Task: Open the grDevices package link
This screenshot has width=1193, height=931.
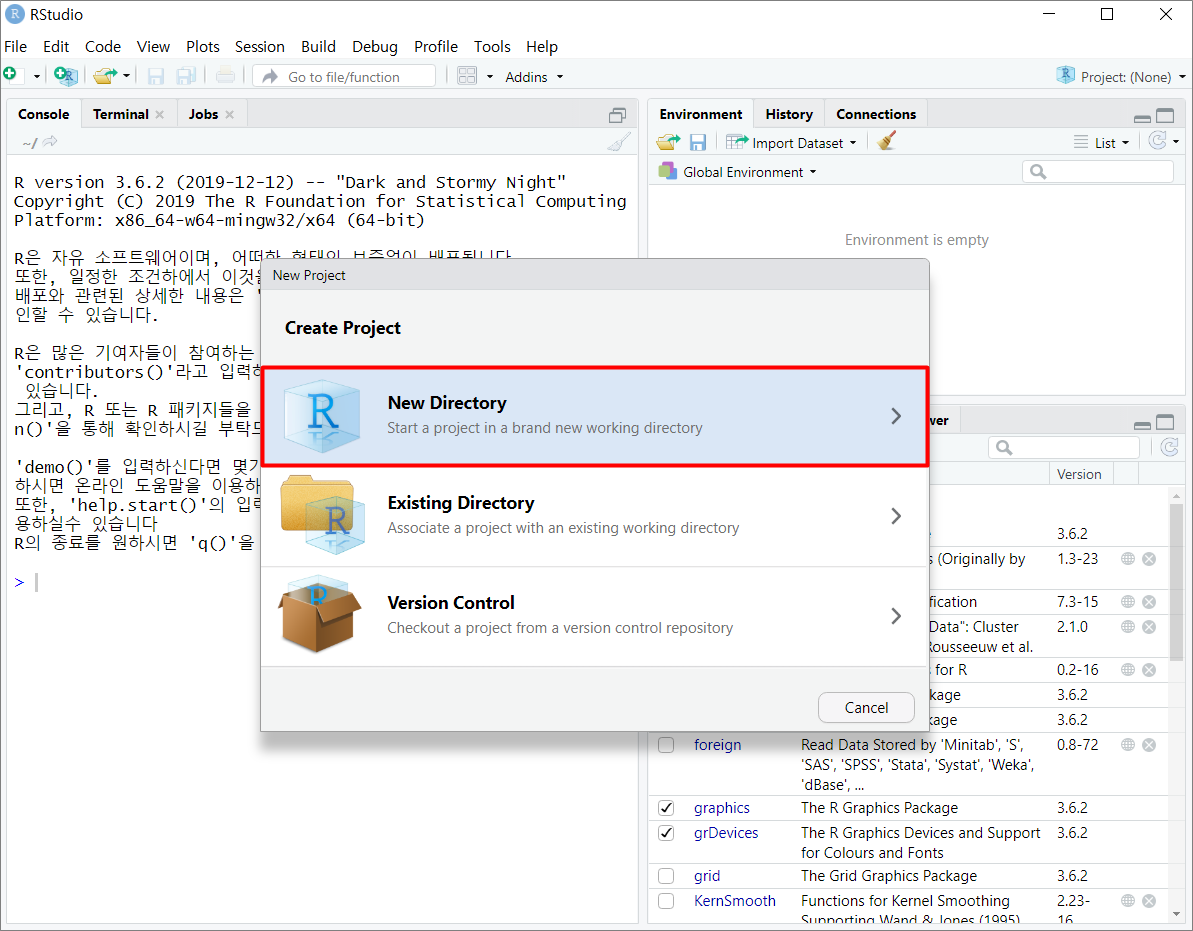Action: click(x=726, y=833)
